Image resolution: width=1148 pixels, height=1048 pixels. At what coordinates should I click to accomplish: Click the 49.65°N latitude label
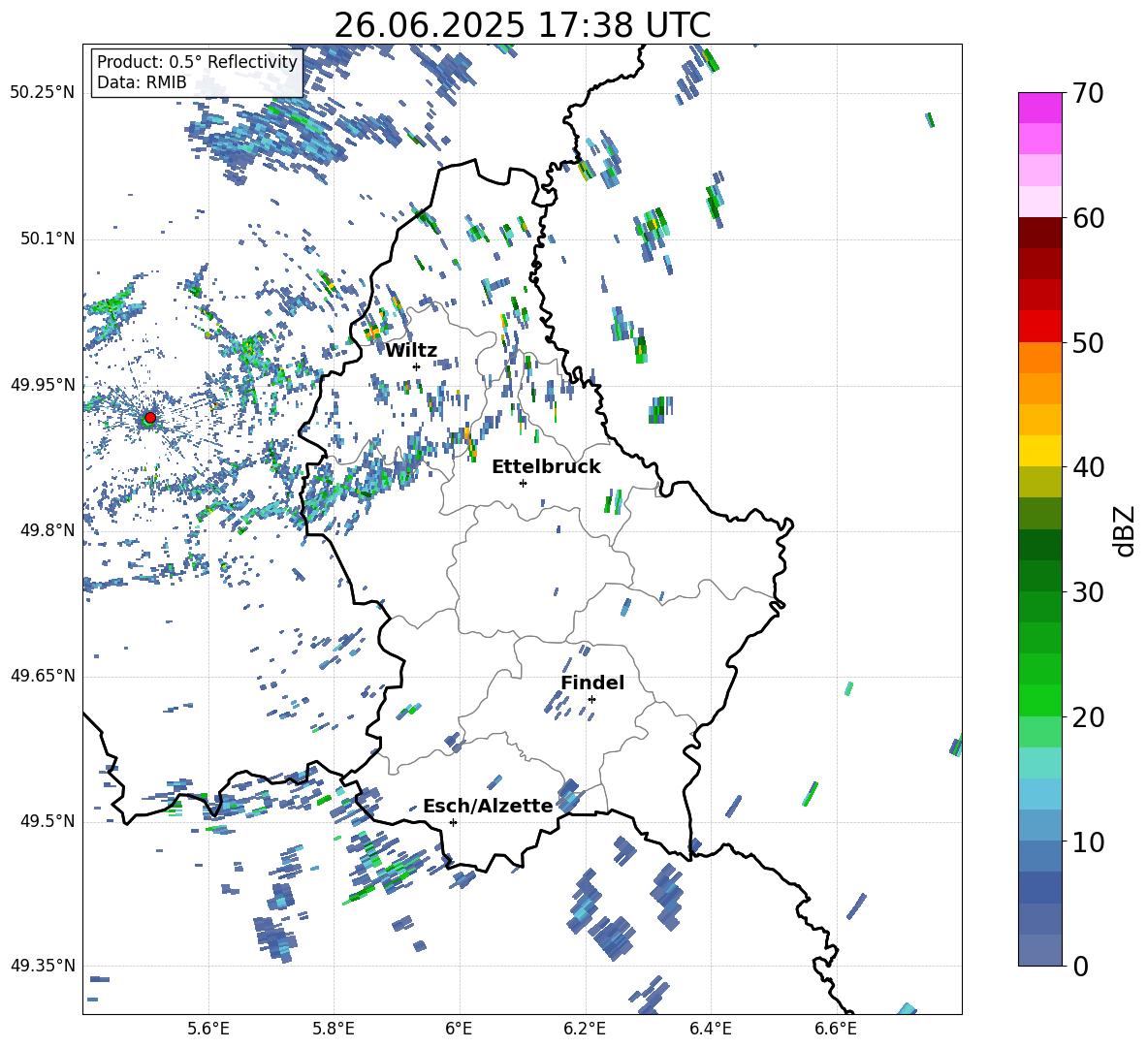[x=43, y=676]
